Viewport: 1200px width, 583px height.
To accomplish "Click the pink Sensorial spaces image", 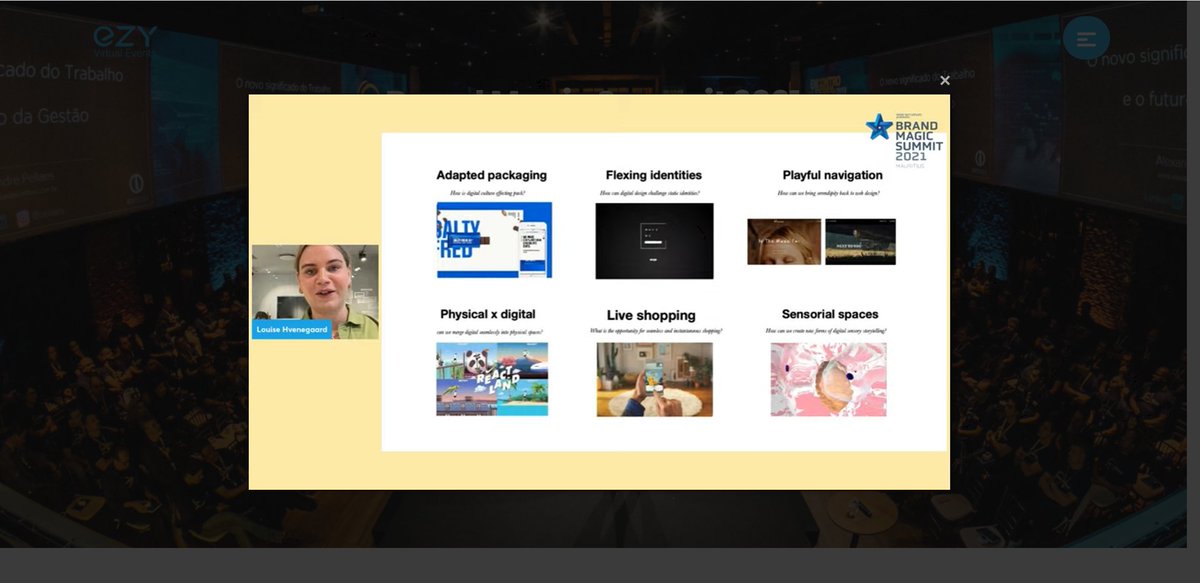I will (x=829, y=379).
